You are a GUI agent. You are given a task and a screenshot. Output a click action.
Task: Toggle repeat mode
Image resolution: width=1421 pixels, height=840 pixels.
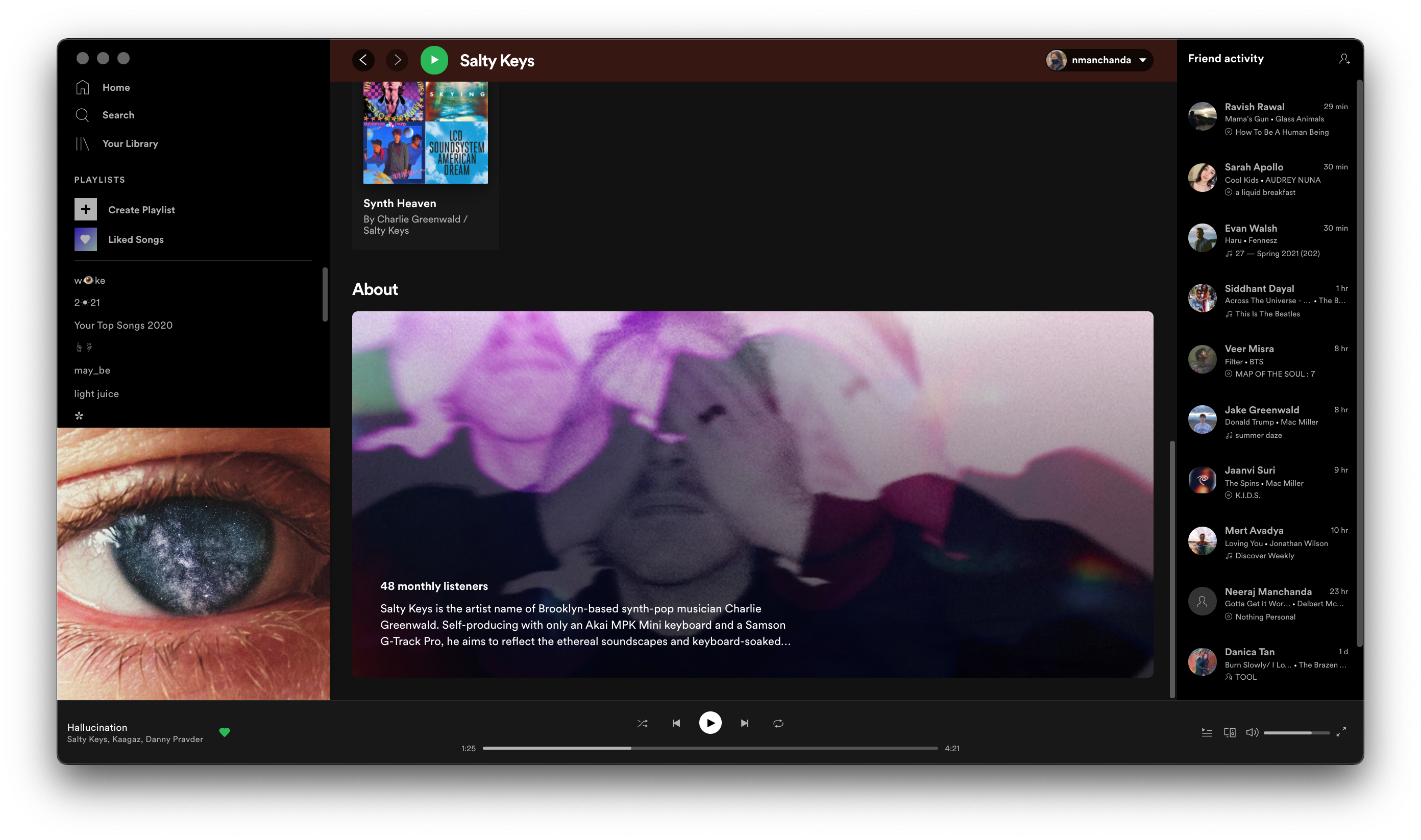(x=778, y=724)
